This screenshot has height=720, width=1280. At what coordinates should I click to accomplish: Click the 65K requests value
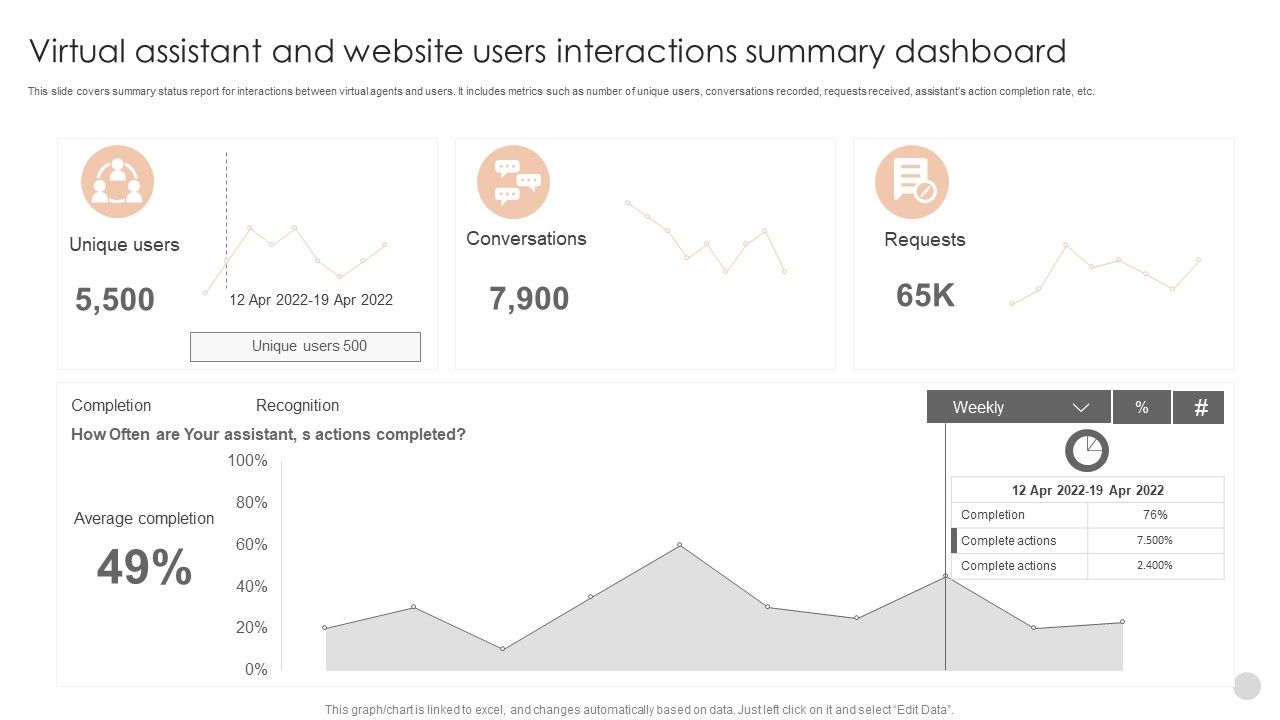click(x=925, y=296)
